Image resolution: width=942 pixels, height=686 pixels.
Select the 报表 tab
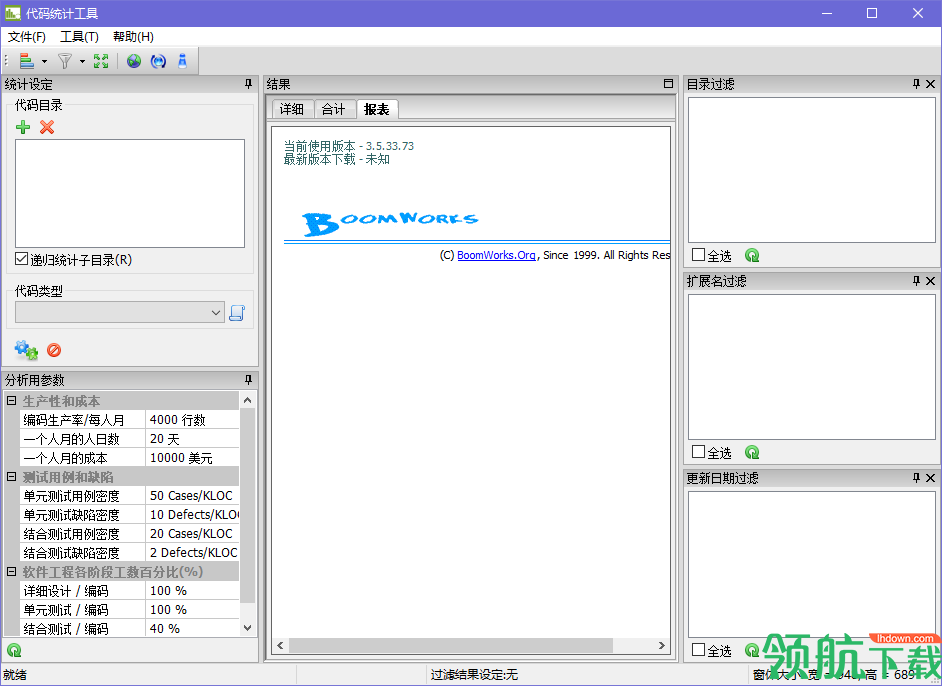377,109
